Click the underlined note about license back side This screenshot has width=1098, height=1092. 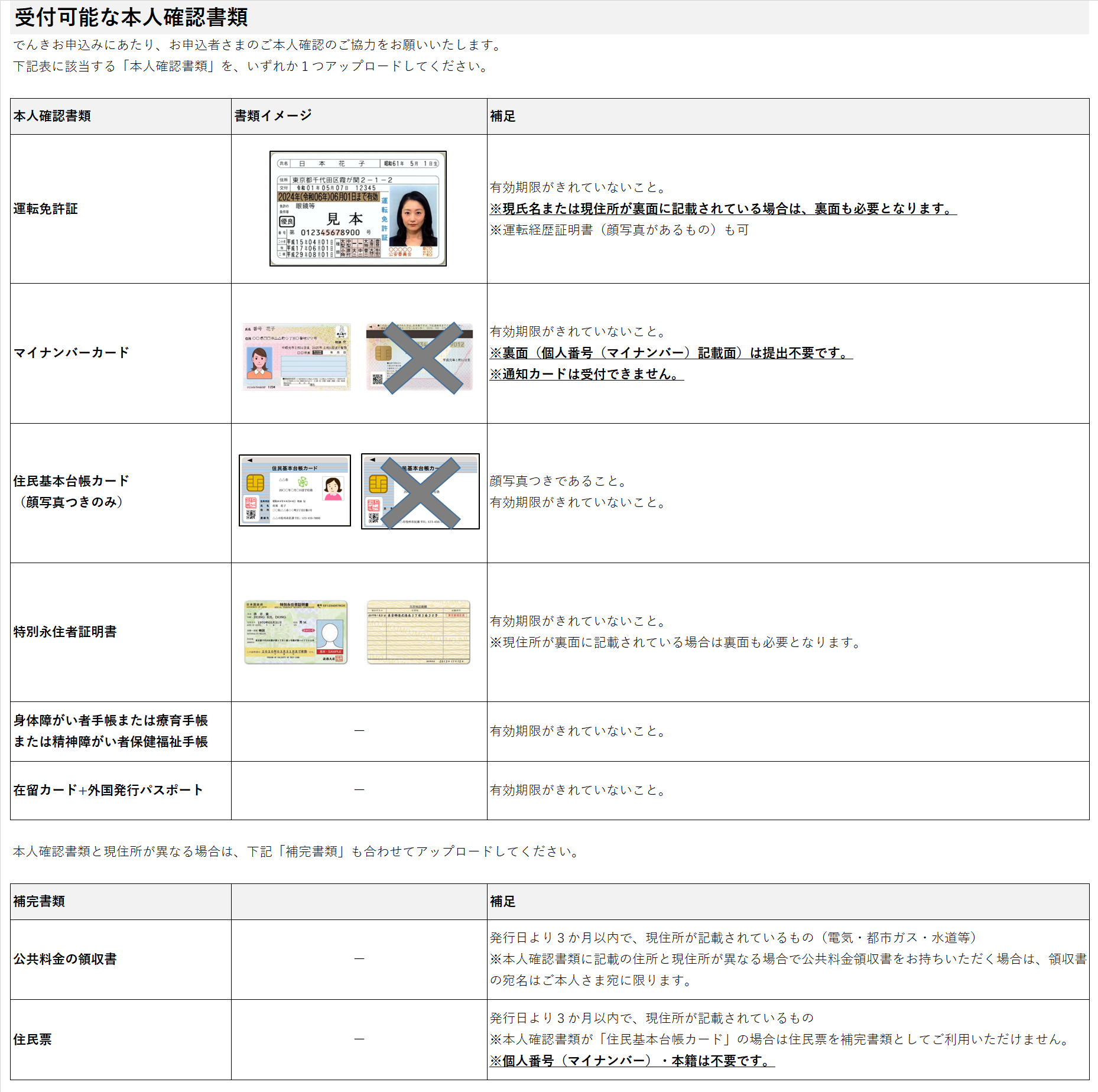pos(723,209)
